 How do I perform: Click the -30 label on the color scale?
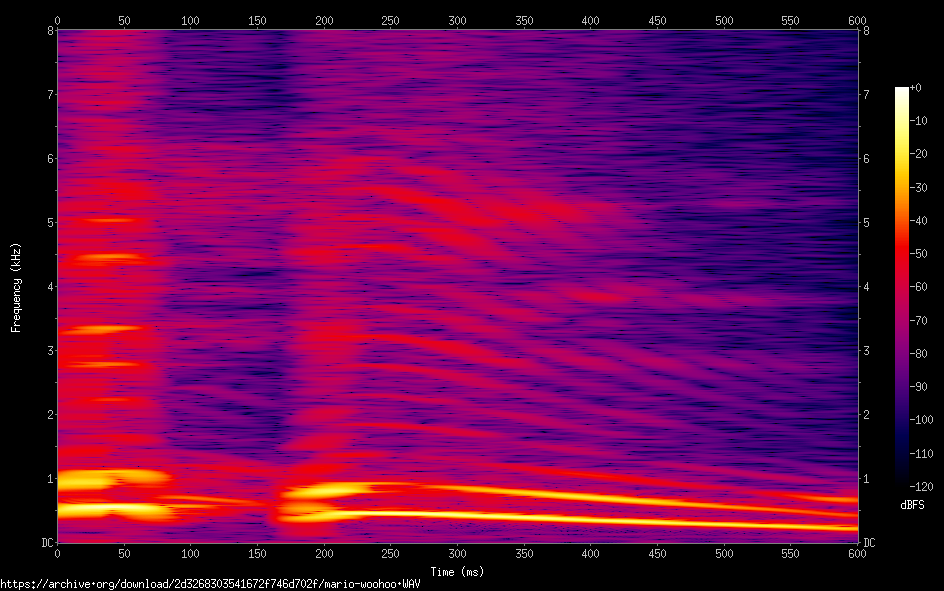pyautogui.click(x=921, y=187)
